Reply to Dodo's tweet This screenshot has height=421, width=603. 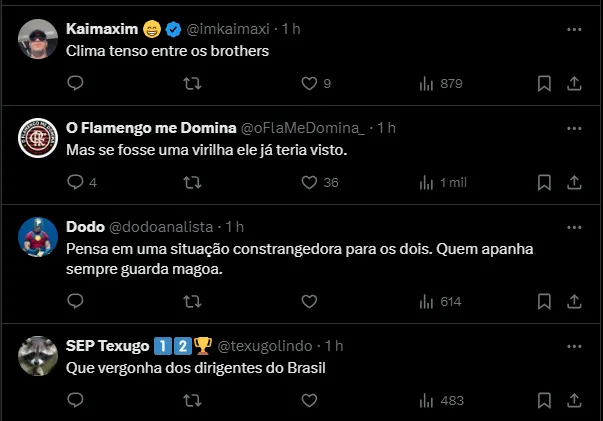pyautogui.click(x=75, y=301)
